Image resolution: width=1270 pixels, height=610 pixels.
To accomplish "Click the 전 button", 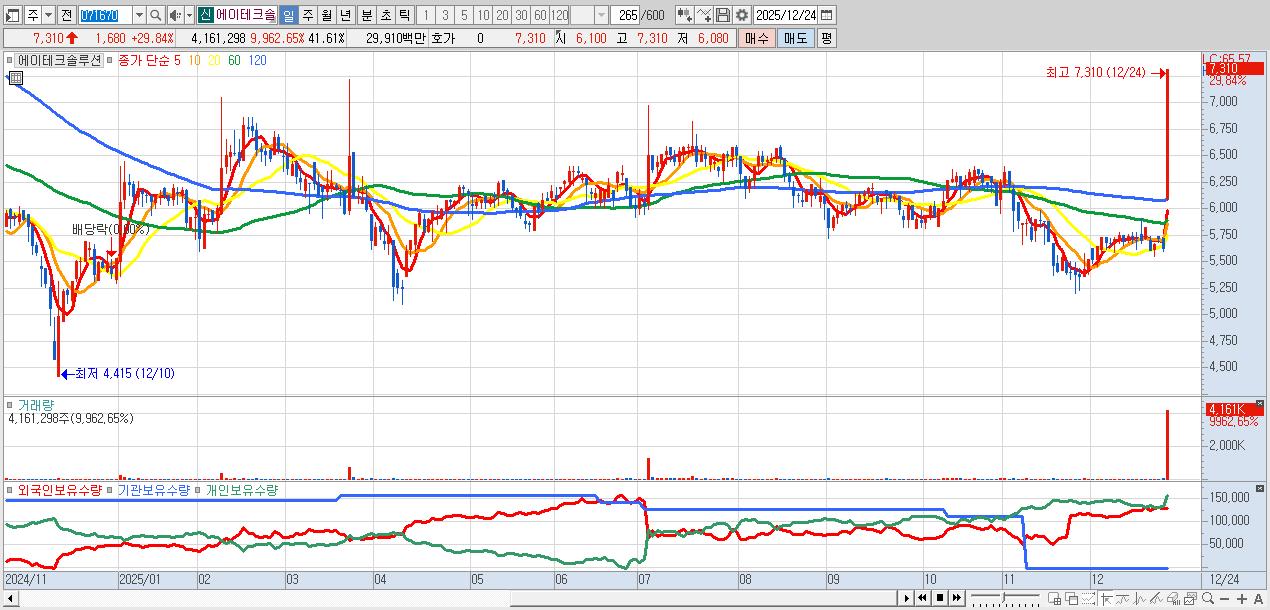I will 66,16.
